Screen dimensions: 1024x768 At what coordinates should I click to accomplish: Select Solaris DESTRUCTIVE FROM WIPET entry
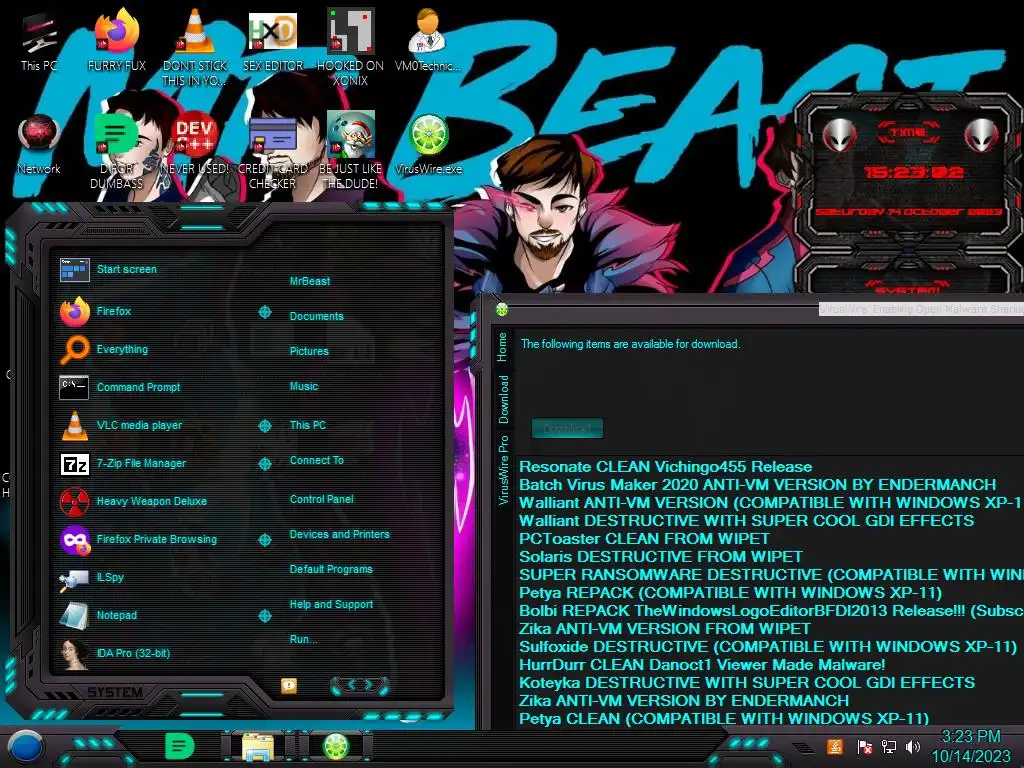point(660,556)
